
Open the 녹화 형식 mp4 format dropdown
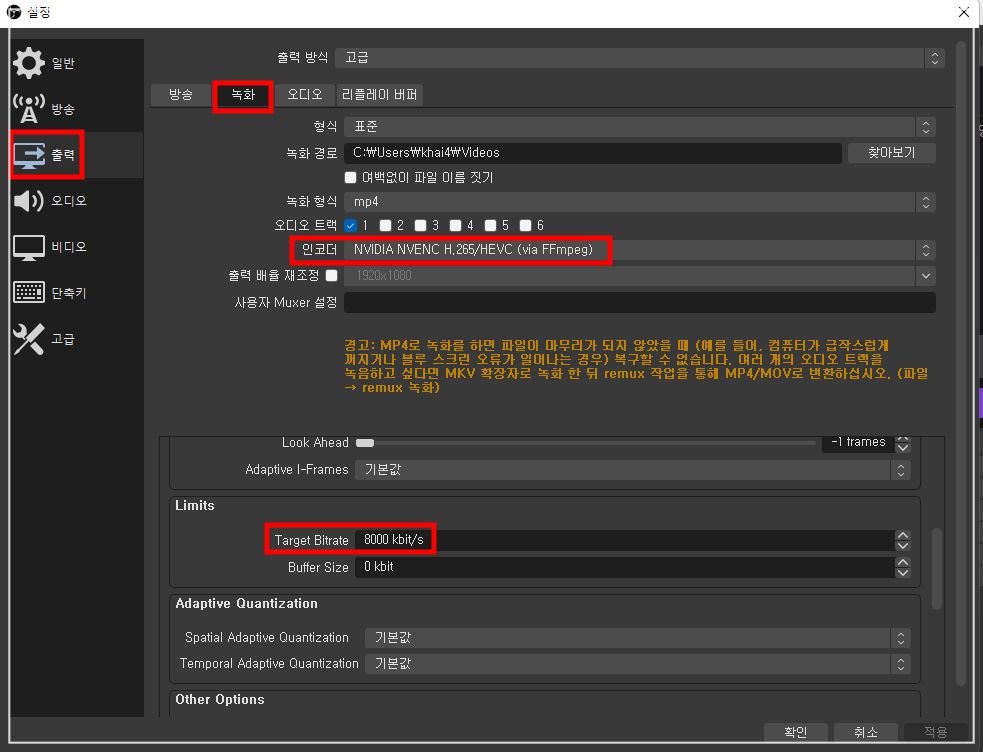click(639, 202)
